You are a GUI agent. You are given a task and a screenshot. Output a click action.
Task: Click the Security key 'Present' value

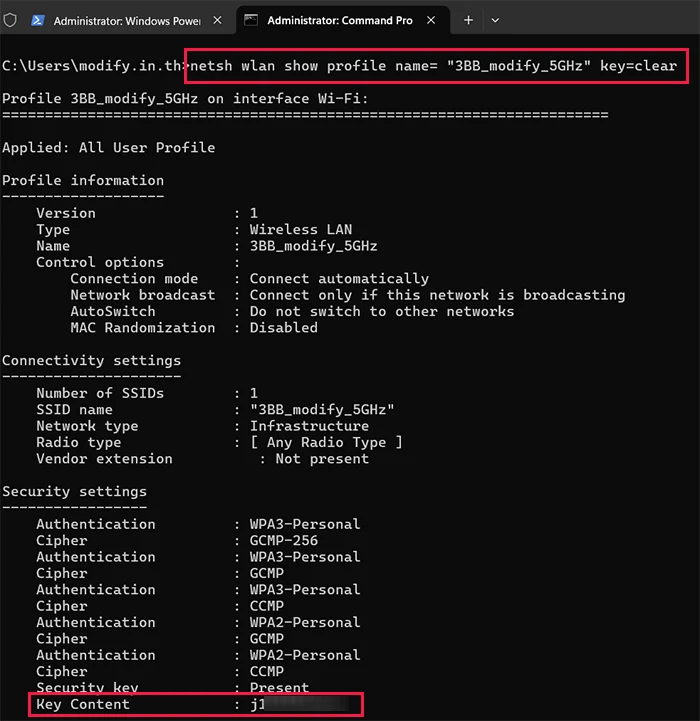(x=279, y=688)
